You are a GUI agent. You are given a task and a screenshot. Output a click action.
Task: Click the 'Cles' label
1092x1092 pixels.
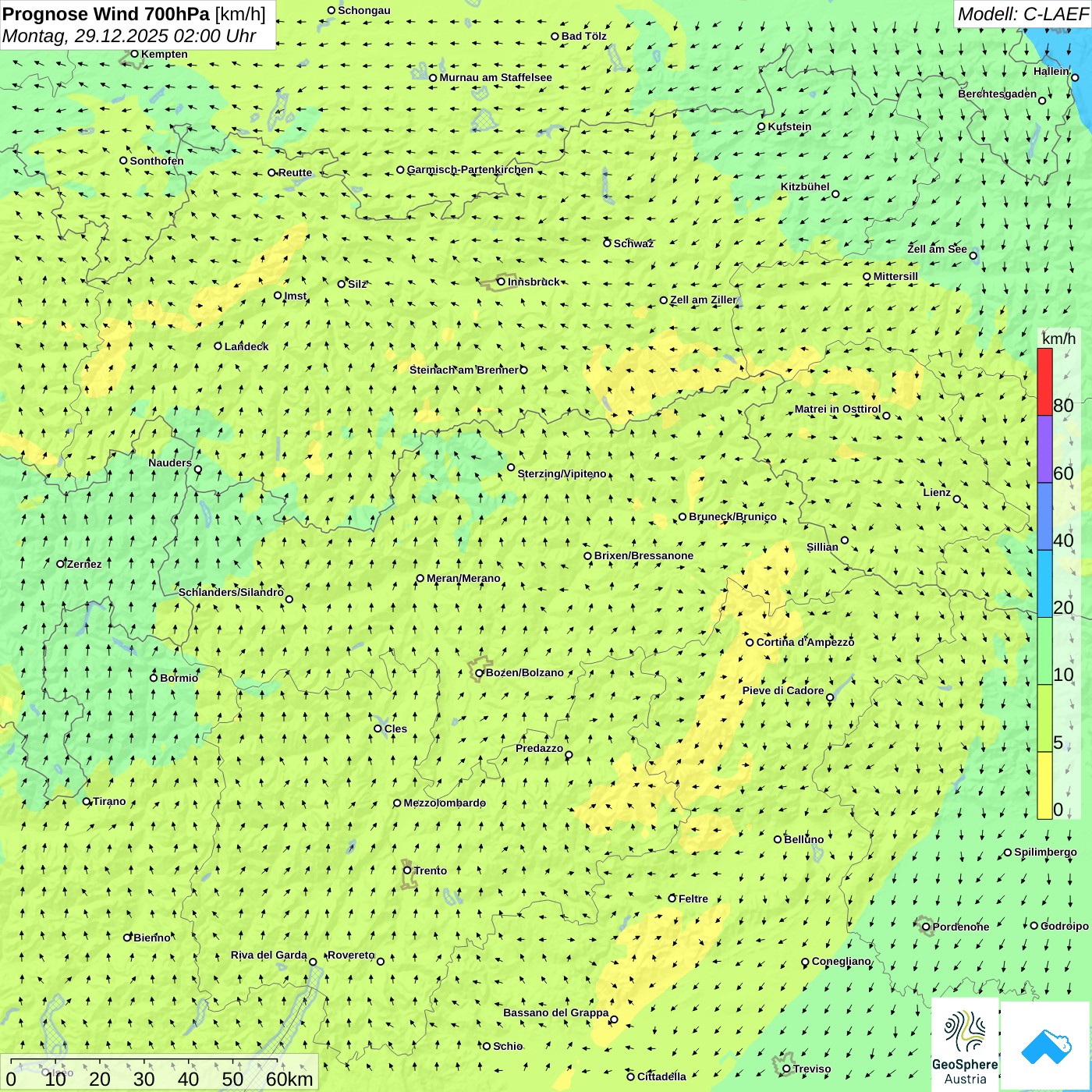coord(395,729)
